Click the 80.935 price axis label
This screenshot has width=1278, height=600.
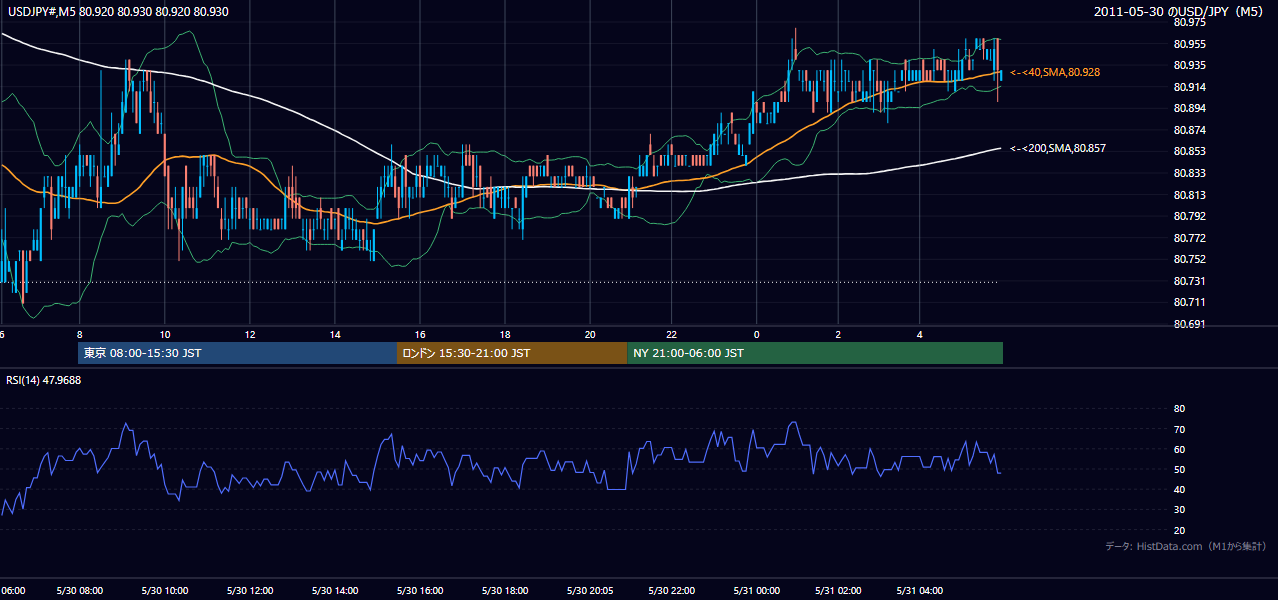[x=1189, y=65]
